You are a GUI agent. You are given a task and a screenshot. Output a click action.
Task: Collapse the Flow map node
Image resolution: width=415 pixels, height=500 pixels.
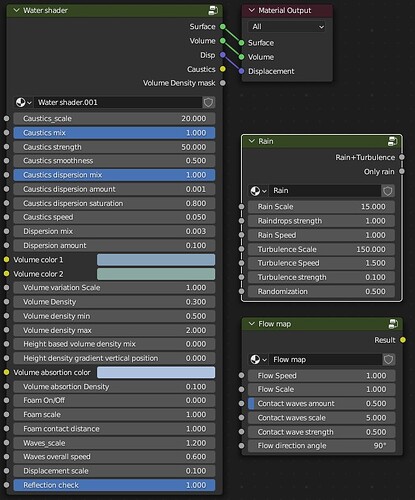tap(252, 324)
